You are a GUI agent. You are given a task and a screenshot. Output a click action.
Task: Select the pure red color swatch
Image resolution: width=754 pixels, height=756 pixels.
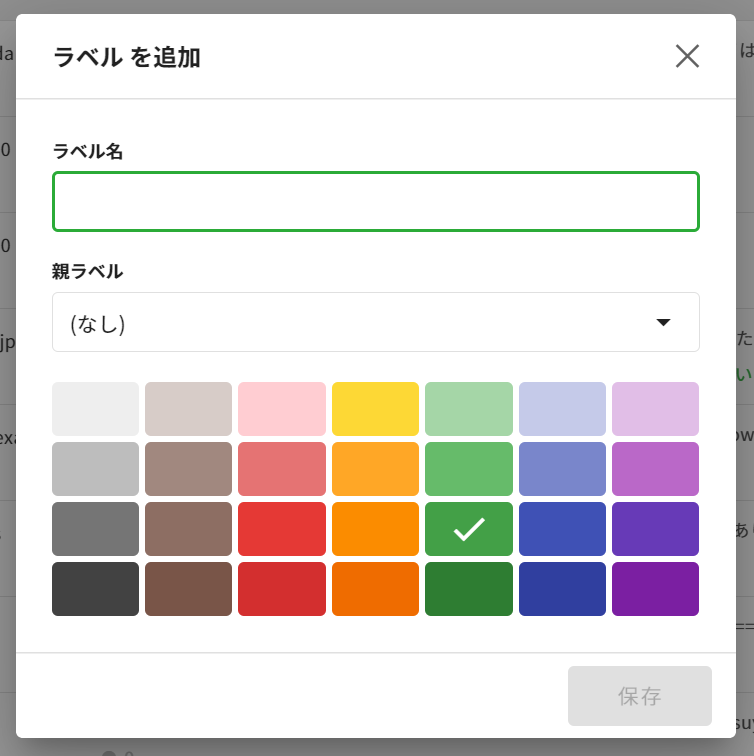(x=282, y=529)
